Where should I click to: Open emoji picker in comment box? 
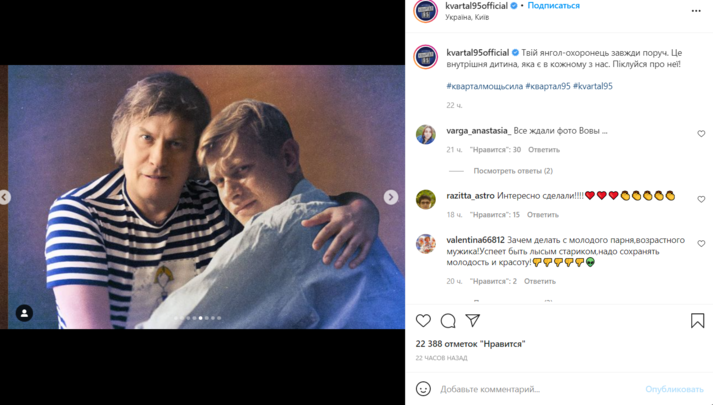coord(423,389)
